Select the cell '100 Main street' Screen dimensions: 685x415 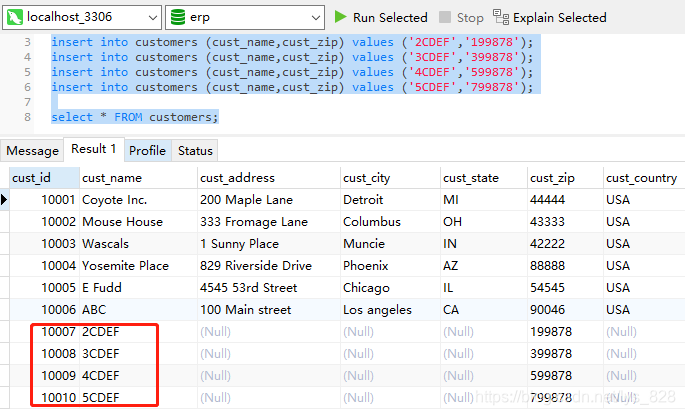point(269,310)
